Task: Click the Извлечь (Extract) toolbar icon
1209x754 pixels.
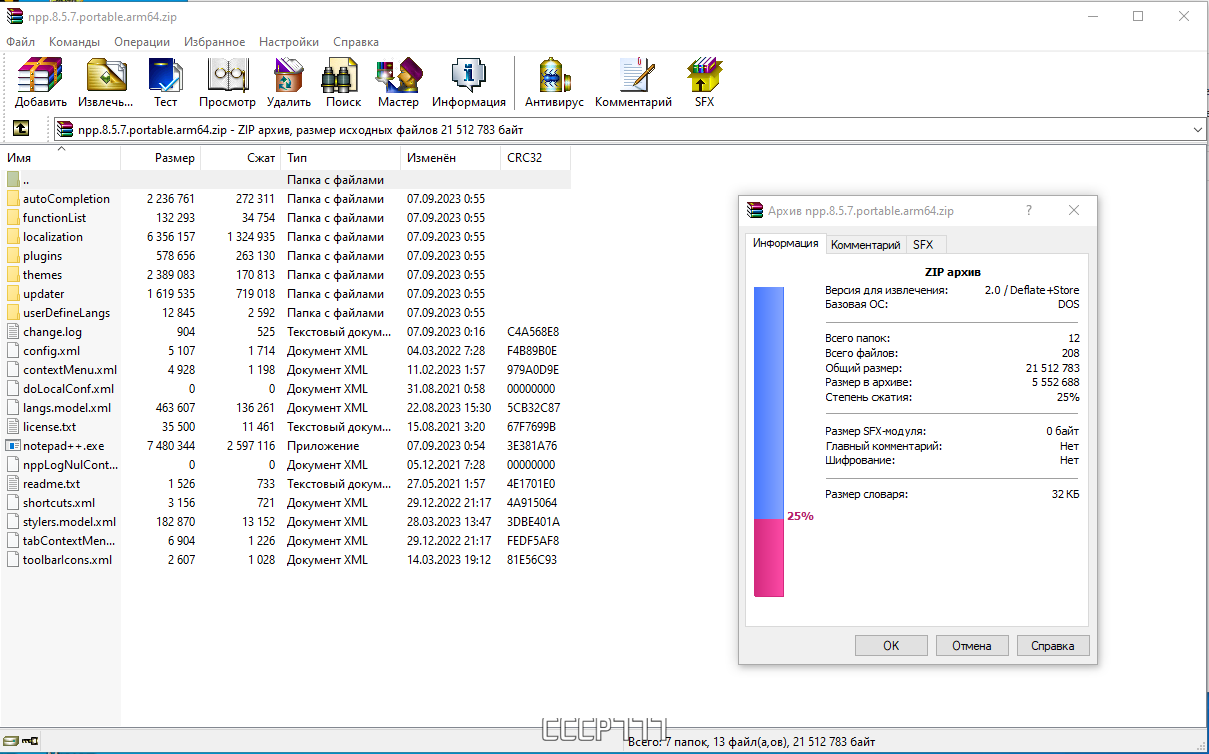Action: tap(106, 83)
